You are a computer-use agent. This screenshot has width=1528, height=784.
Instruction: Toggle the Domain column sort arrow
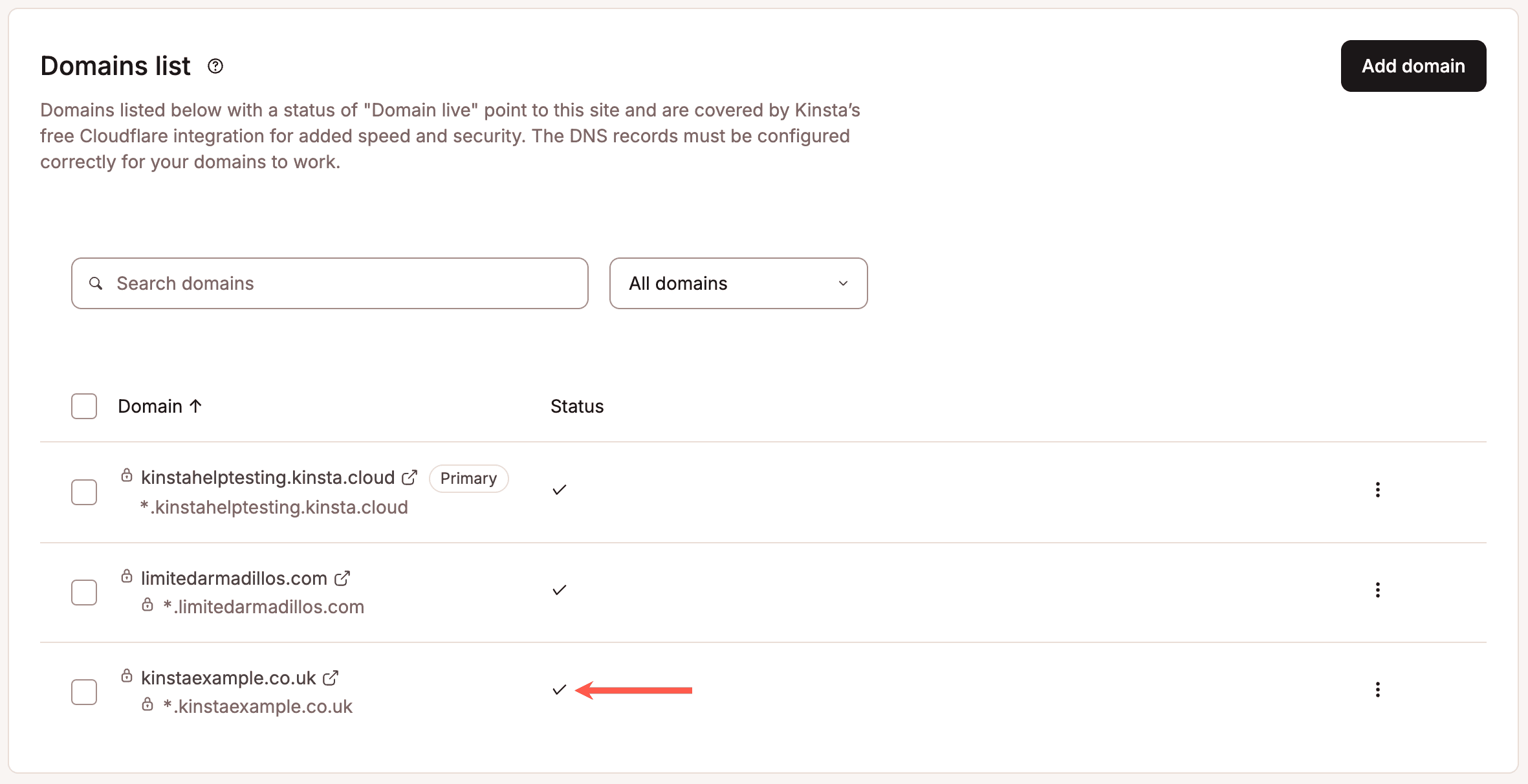pyautogui.click(x=195, y=406)
